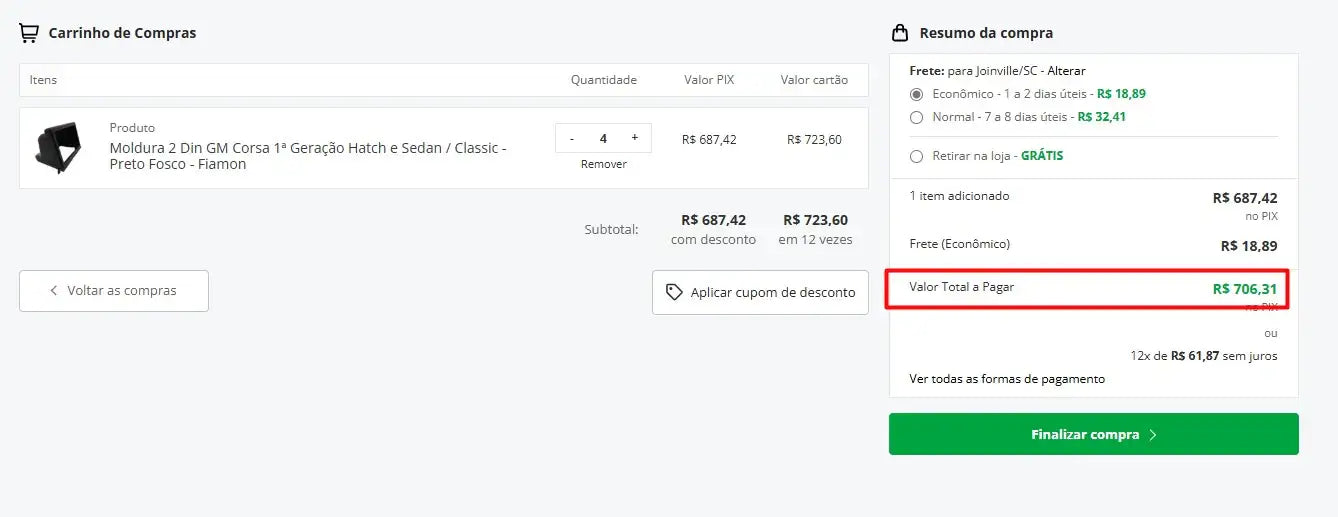Increase quantity with the plus button
The height and width of the screenshot is (517, 1338).
(634, 138)
